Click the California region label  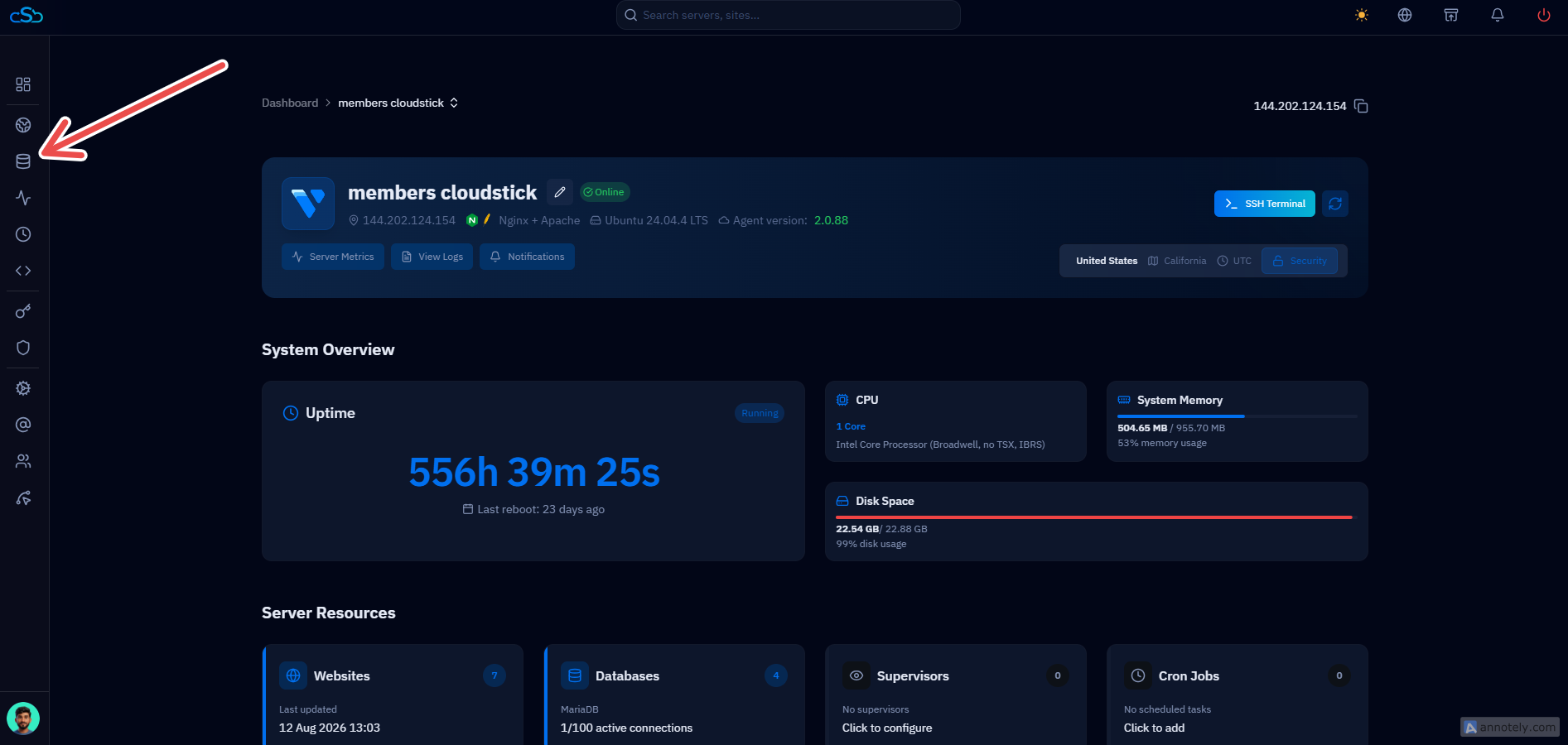(1185, 261)
